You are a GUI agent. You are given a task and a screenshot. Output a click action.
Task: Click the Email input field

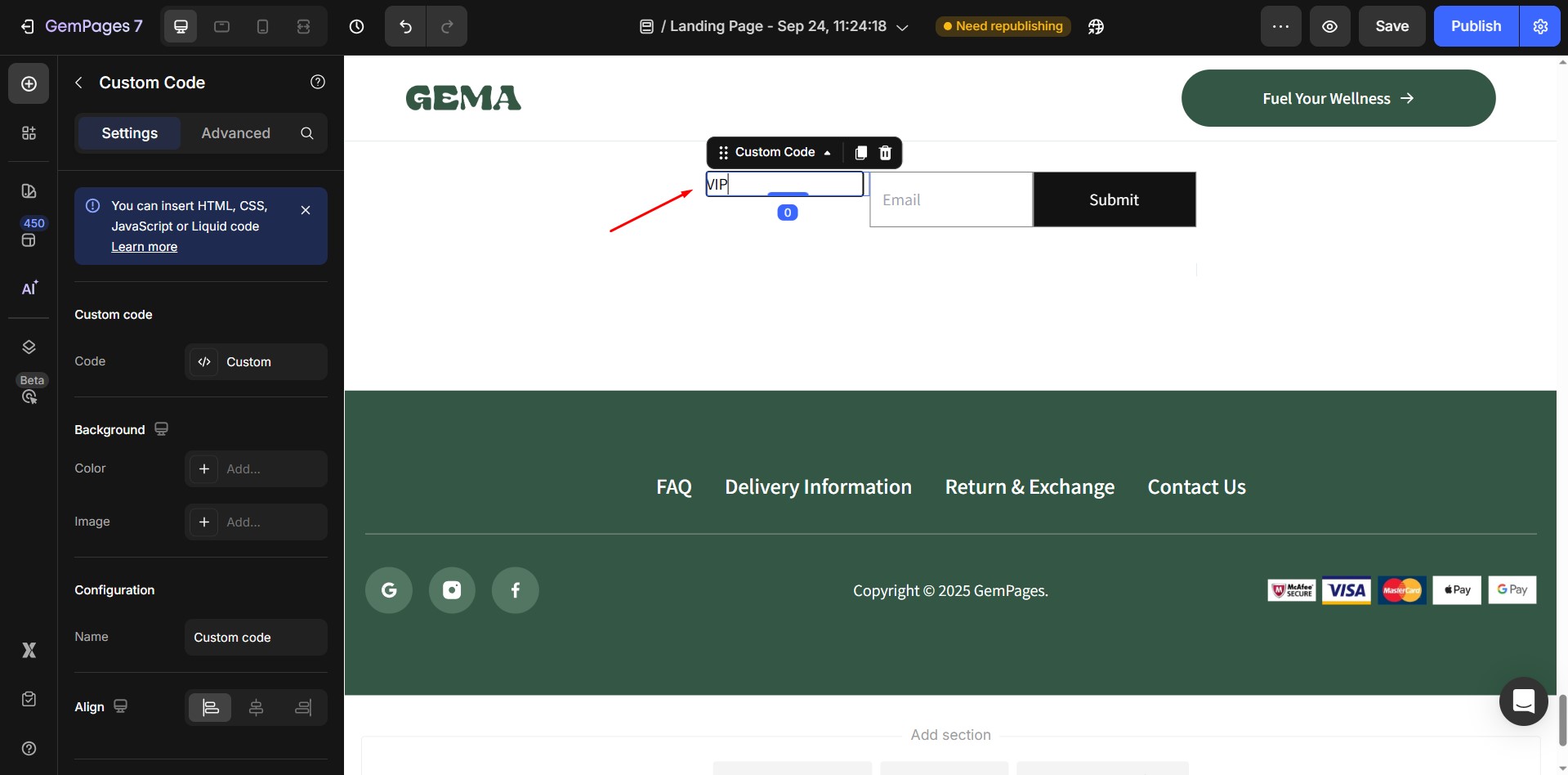[x=951, y=199]
